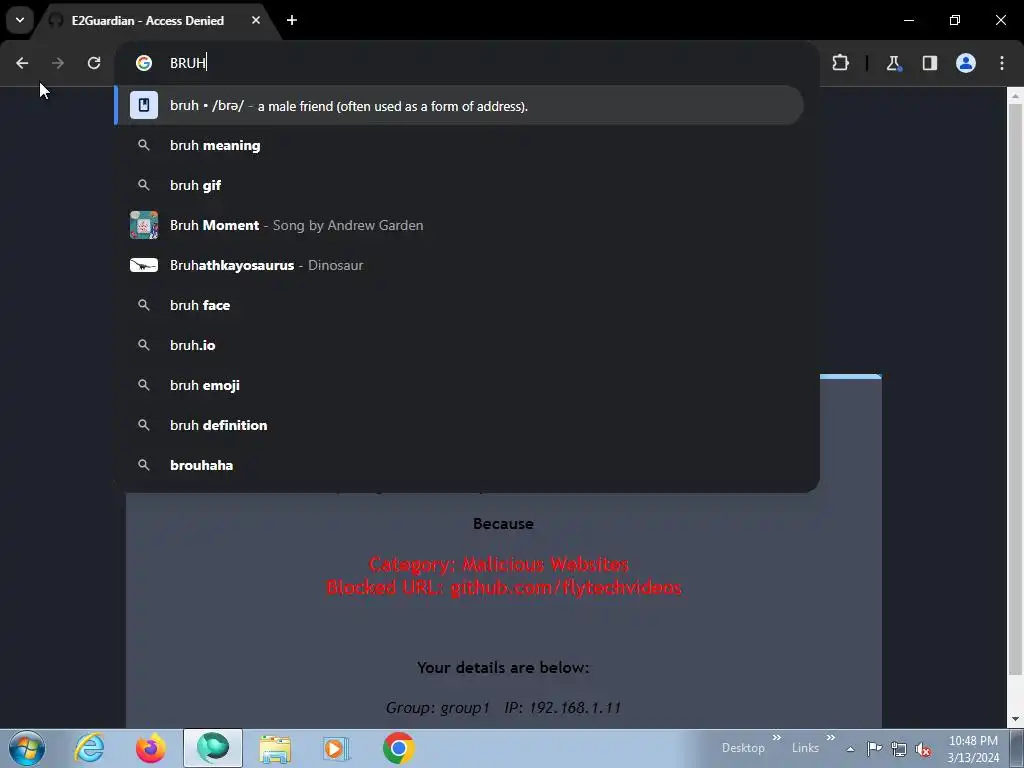Click the 'Group: group1 IP: 192.168.1.11' text
Screen dimensions: 1024x768
pyautogui.click(x=503, y=707)
